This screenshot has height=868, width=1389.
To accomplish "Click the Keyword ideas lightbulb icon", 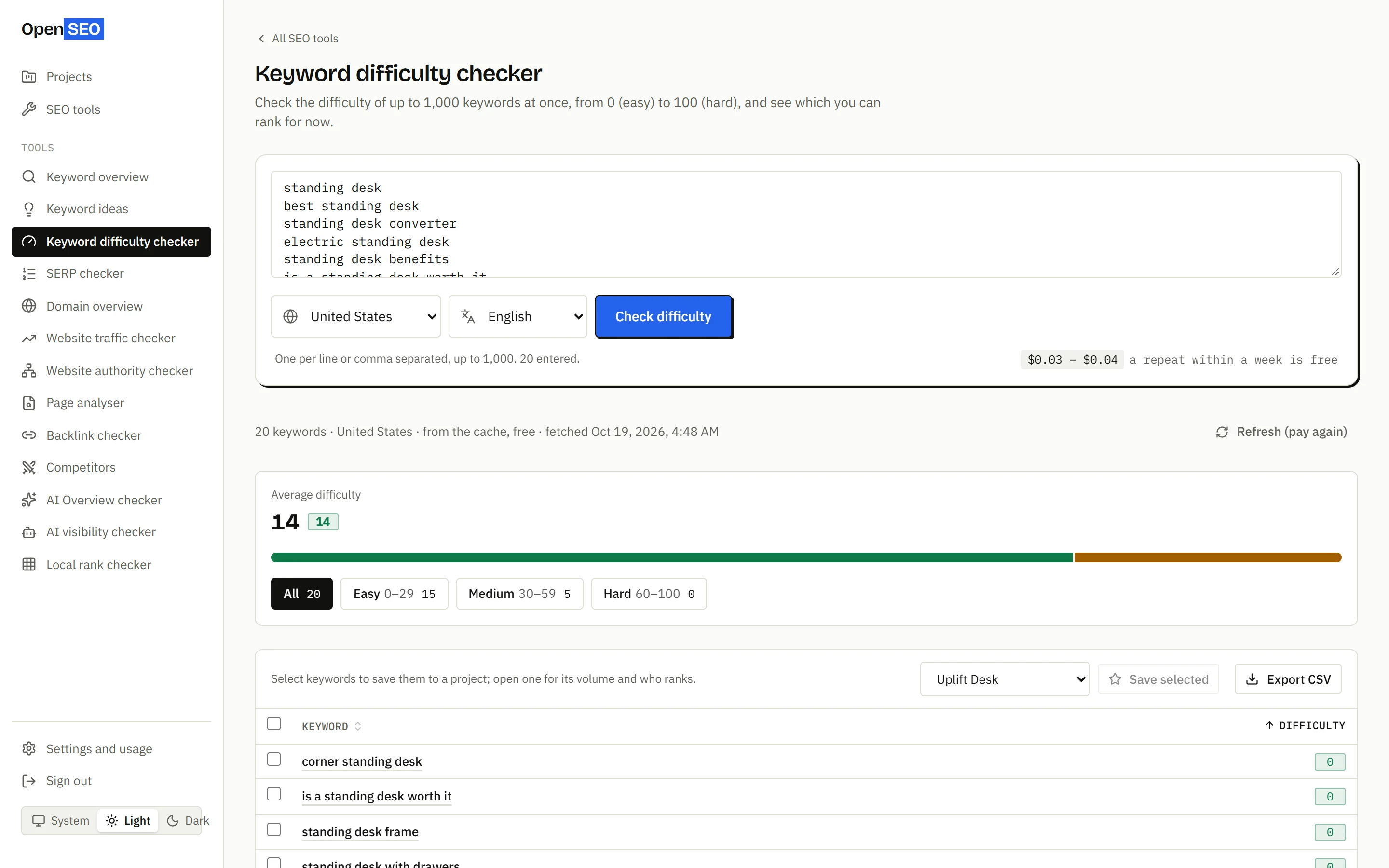I will tap(29, 209).
